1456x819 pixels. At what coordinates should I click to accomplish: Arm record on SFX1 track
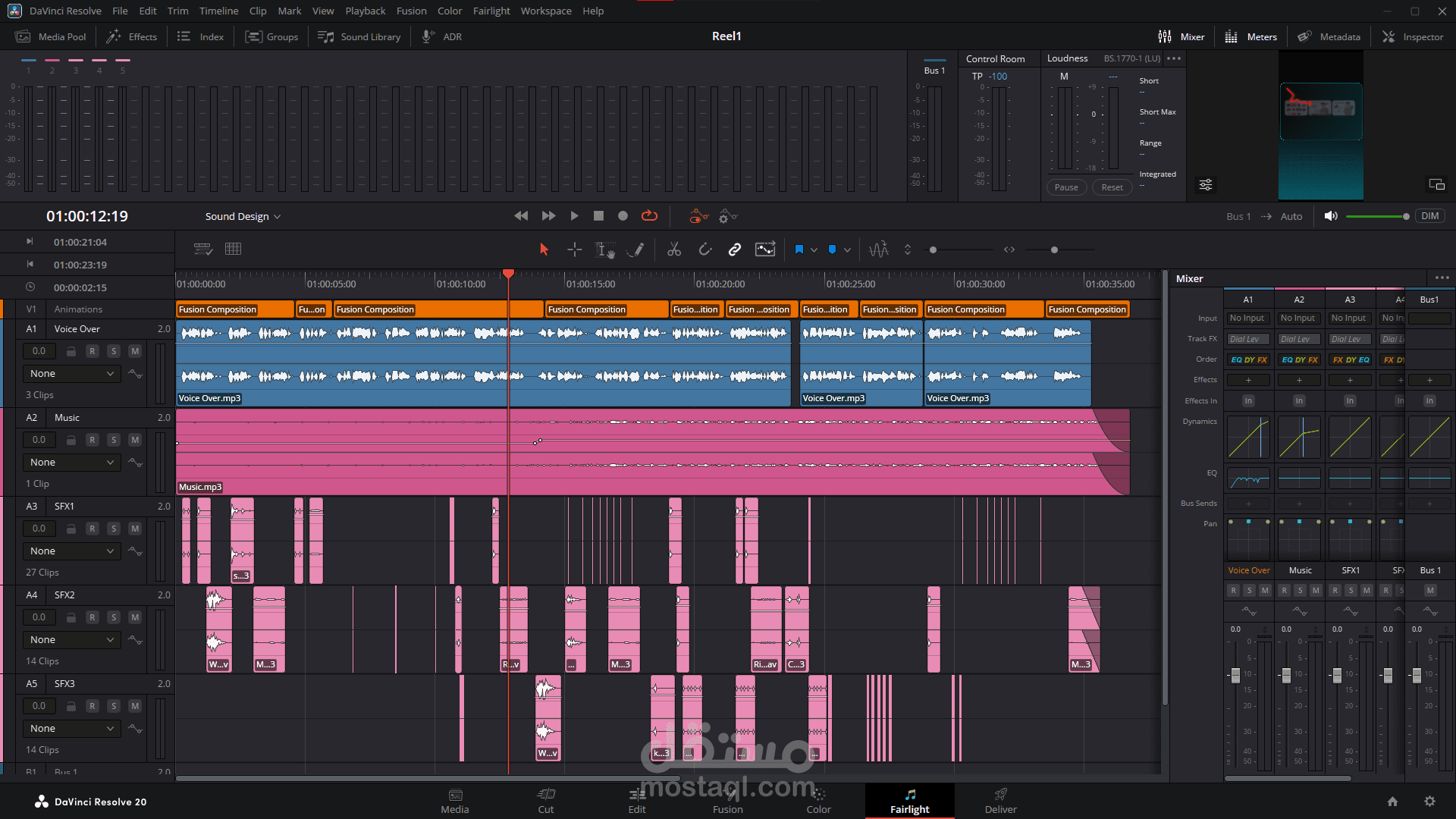click(92, 529)
